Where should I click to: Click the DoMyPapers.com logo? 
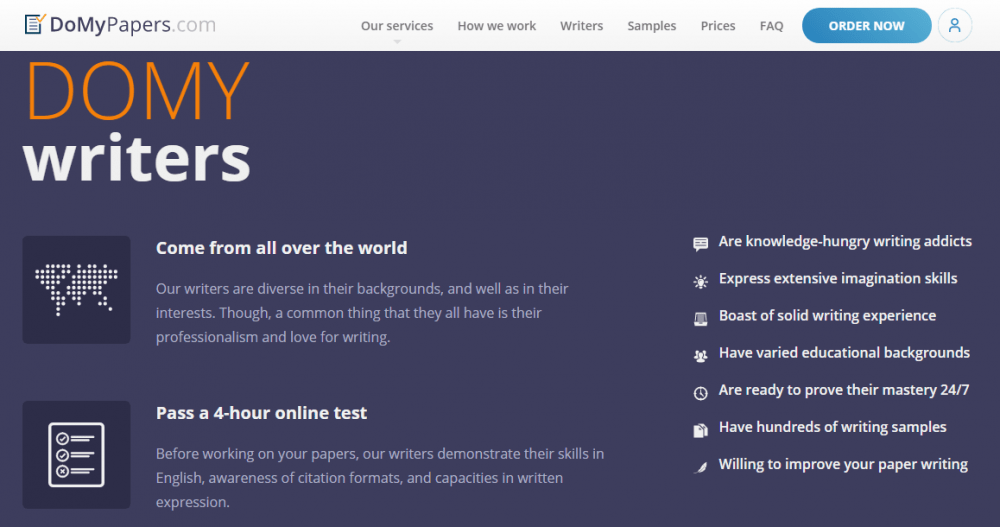[x=120, y=25]
